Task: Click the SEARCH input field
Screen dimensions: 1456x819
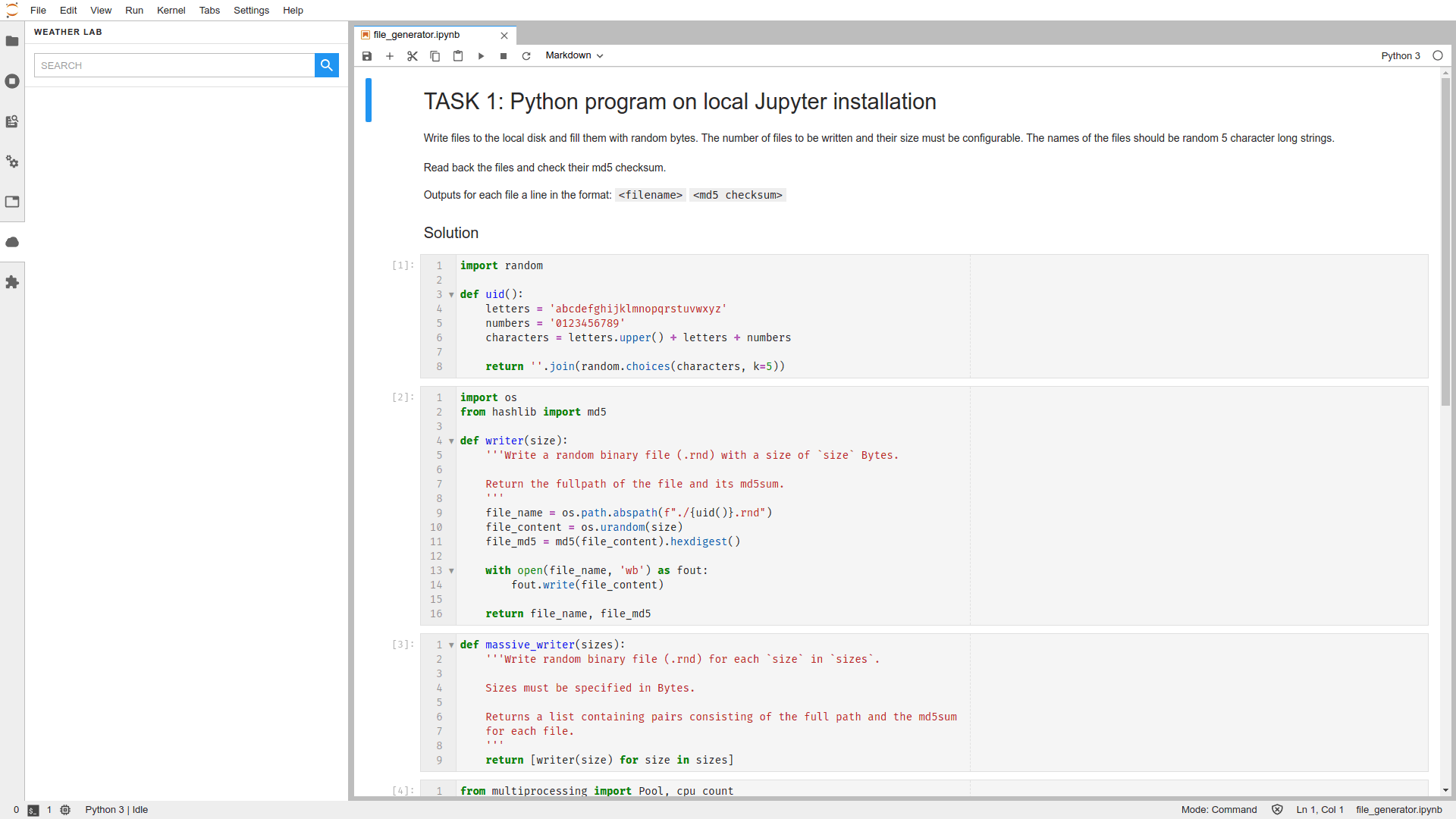Action: click(x=174, y=65)
